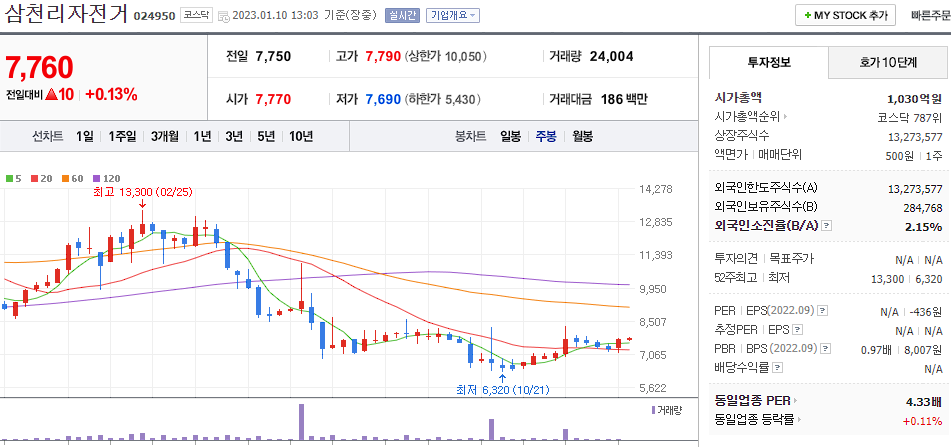The width and height of the screenshot is (951, 447).
Task: Open the 빠른주문 quick order link
Action: click(x=930, y=15)
